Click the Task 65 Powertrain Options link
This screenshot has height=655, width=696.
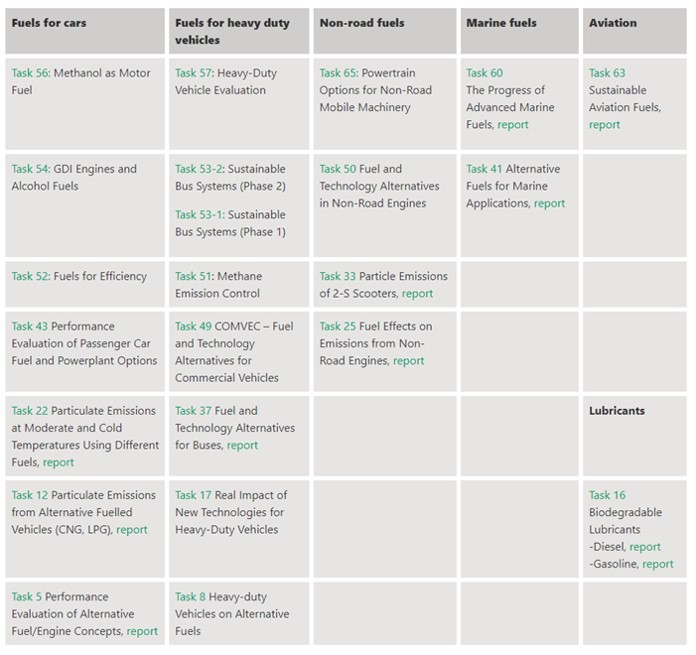tap(338, 73)
